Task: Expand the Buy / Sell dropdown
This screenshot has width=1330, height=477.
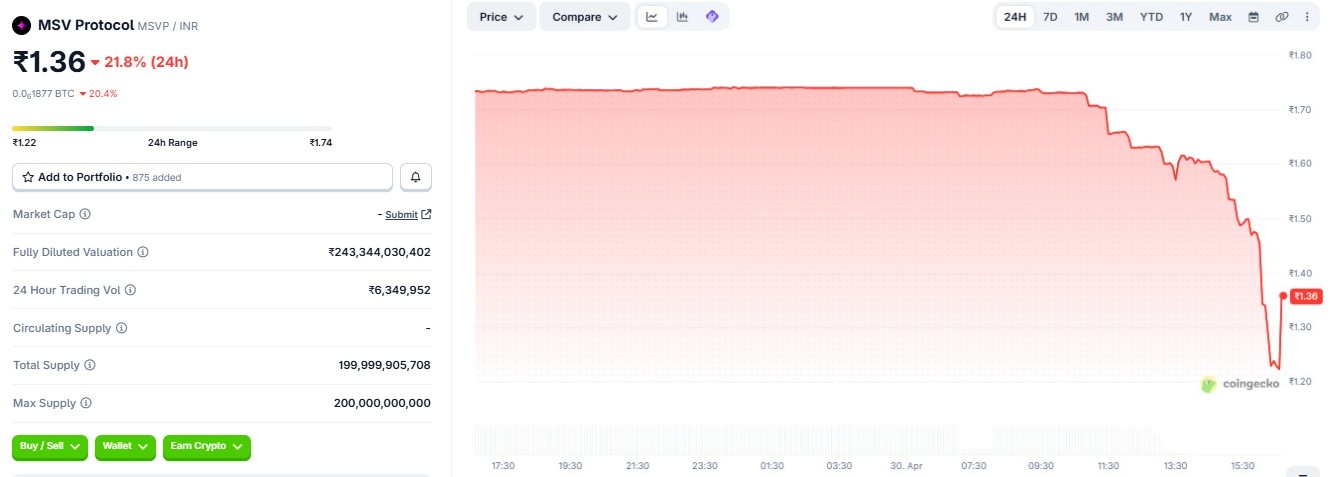Action: 50,446
